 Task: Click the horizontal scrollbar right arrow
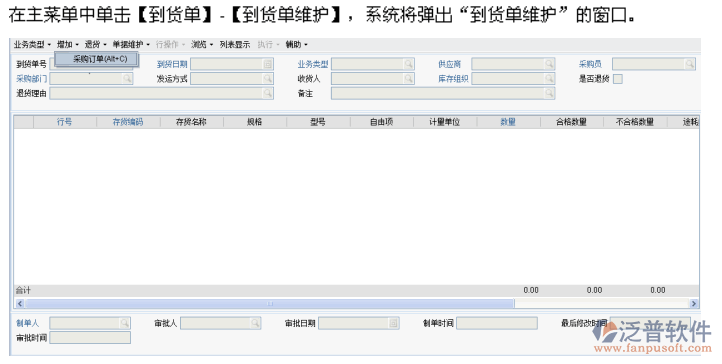coord(694,303)
